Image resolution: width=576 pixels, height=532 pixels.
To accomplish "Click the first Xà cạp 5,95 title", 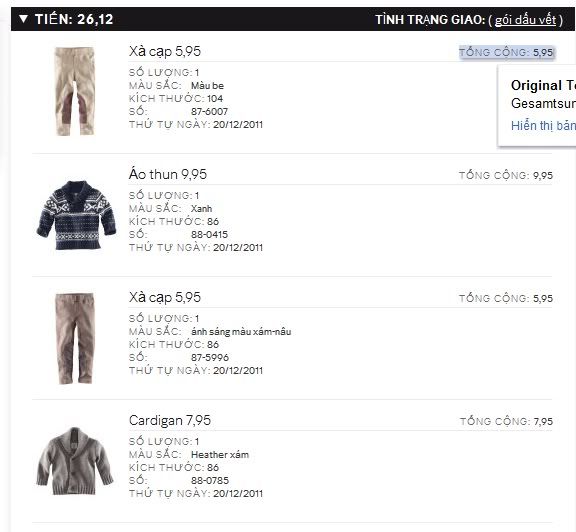I will click(165, 51).
